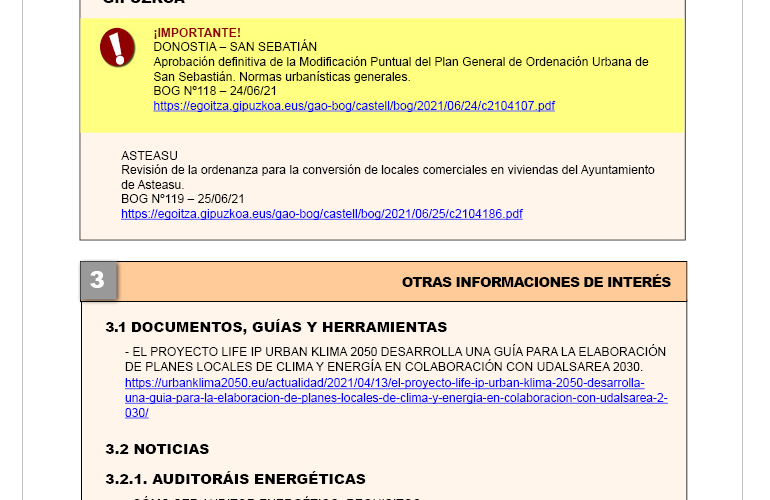Click the 'OTRAS INFORMACIONES DE INTERÉS' header
The width and height of the screenshot is (770, 500).
coord(536,282)
